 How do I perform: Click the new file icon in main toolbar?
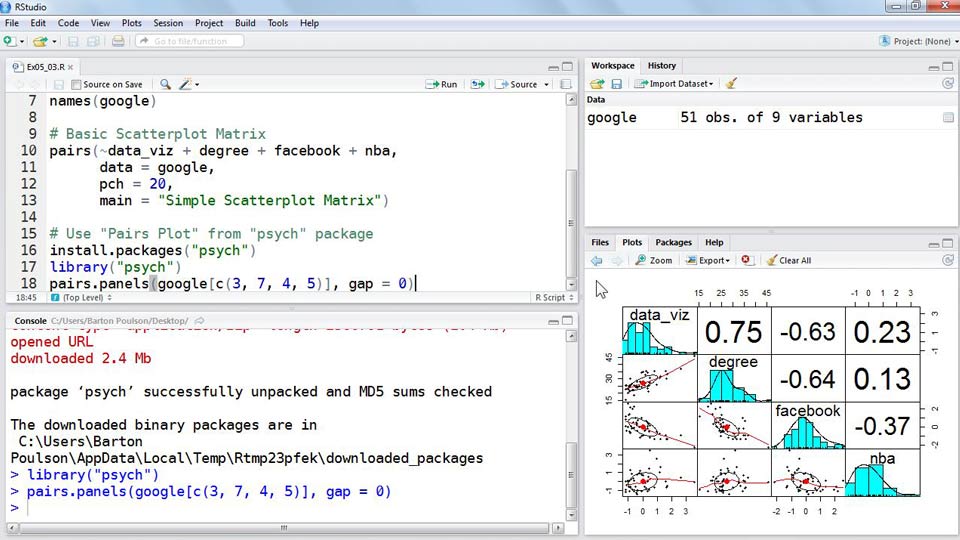pyautogui.click(x=9, y=41)
